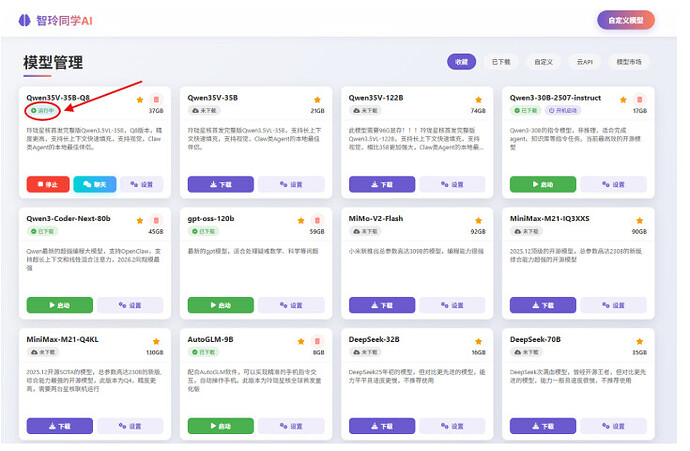Delete Qwen3-30B-2507-instruct with trash icon
This screenshot has width=690, height=451.
pos(640,100)
